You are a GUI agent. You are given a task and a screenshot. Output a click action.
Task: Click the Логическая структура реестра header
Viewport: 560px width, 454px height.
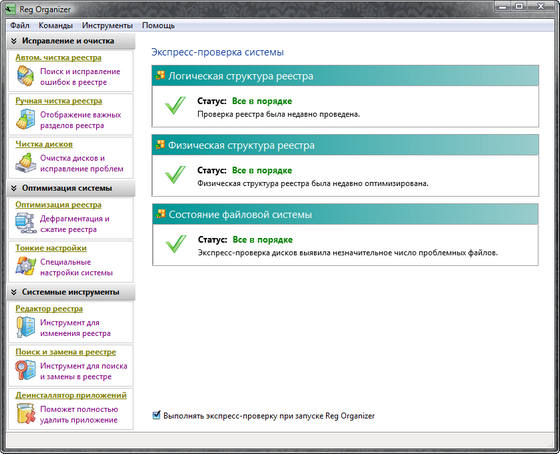pos(345,76)
